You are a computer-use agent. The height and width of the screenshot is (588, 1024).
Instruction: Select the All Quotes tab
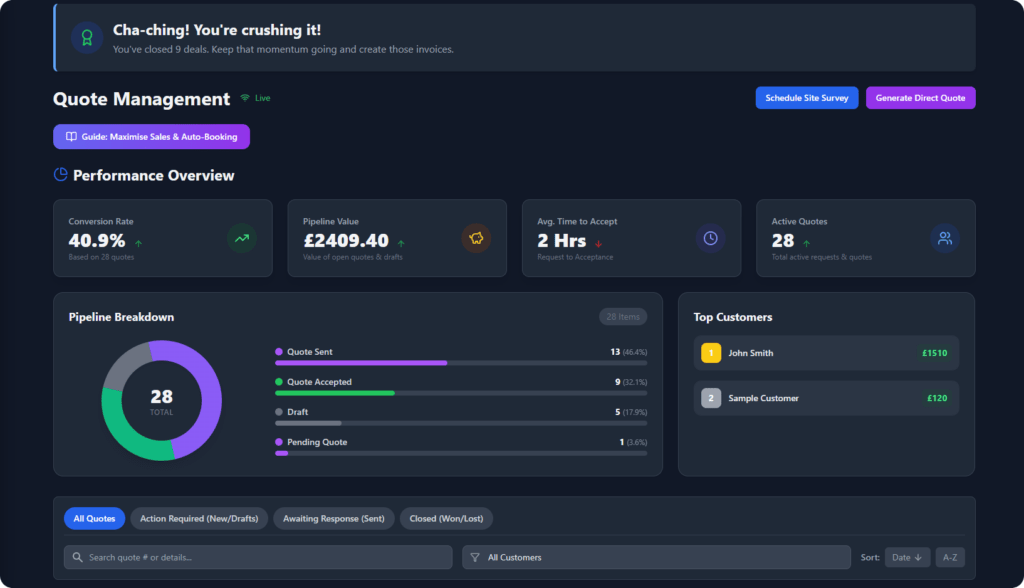point(94,518)
